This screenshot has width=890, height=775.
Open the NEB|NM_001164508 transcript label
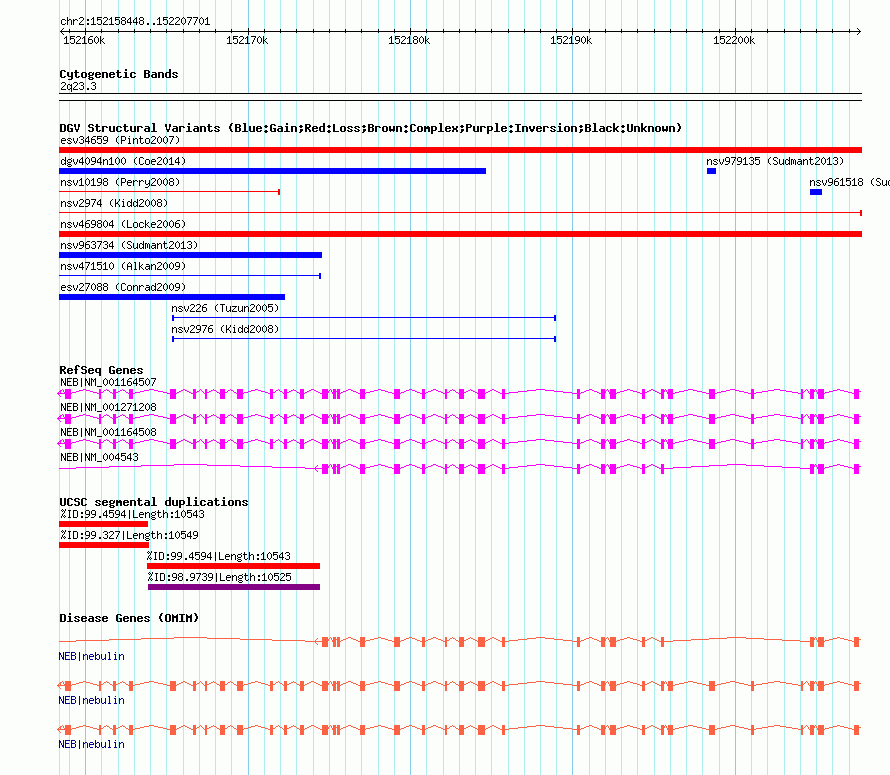108,432
